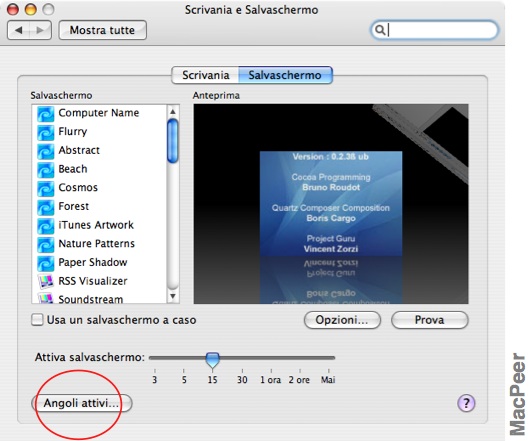Click the purple help question mark icon

pyautogui.click(x=466, y=403)
